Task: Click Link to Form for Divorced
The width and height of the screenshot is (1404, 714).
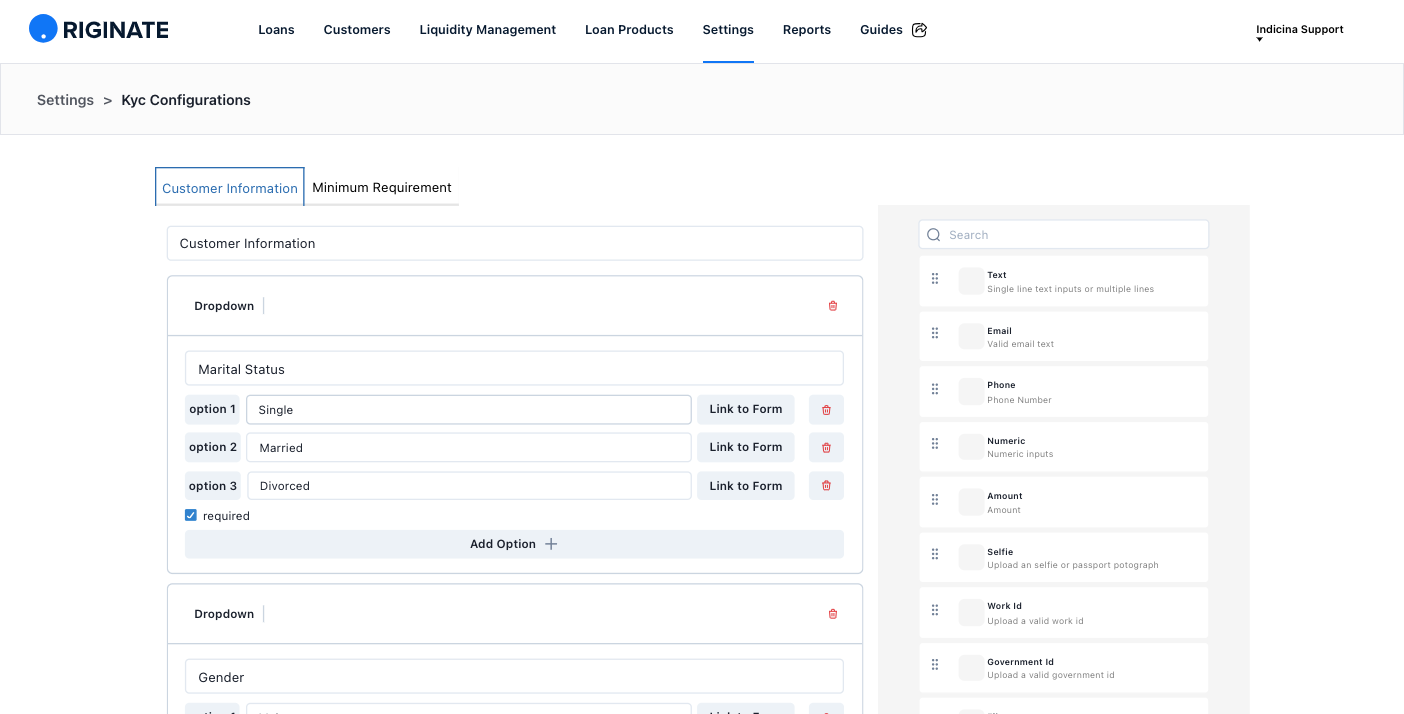Action: (746, 486)
